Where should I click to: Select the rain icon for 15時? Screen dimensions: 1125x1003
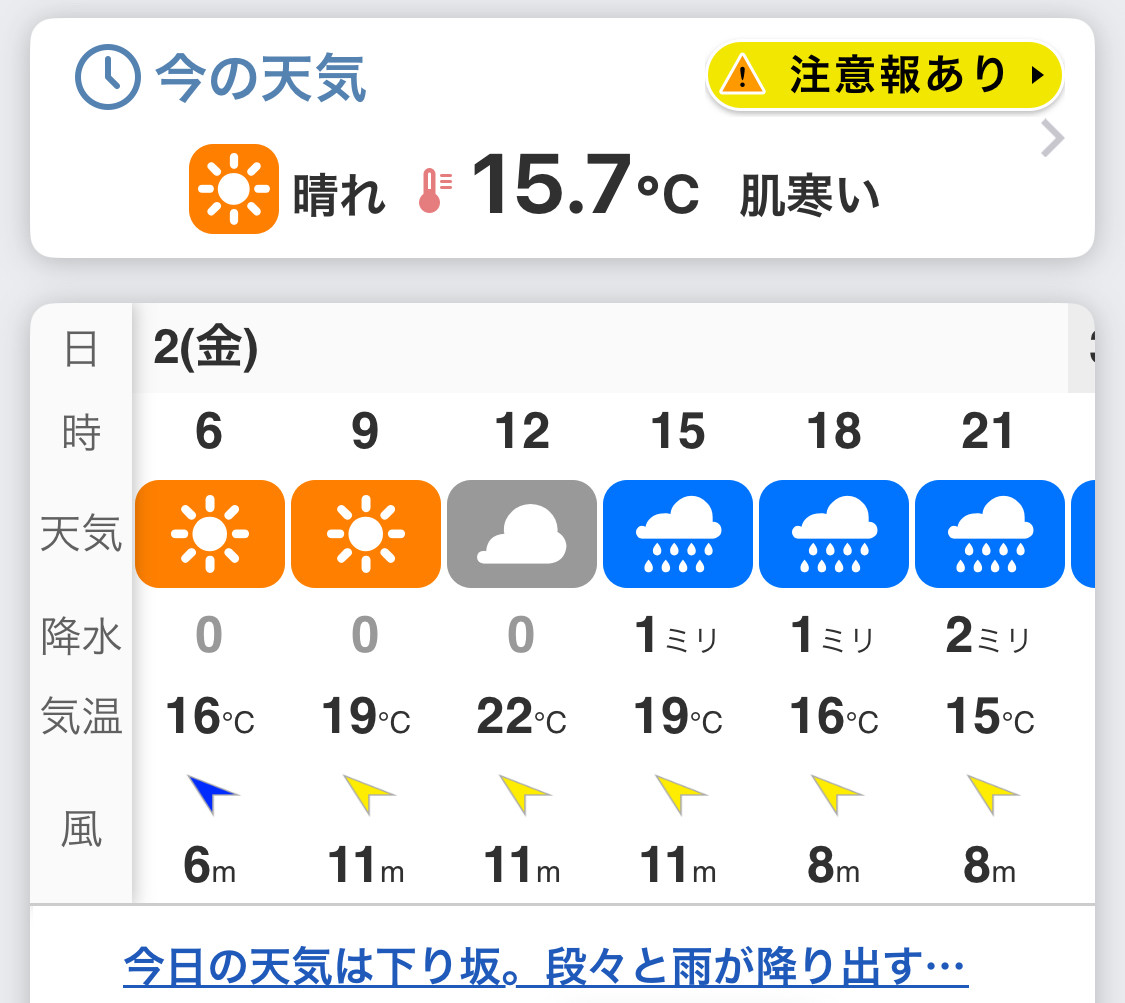pos(678,534)
